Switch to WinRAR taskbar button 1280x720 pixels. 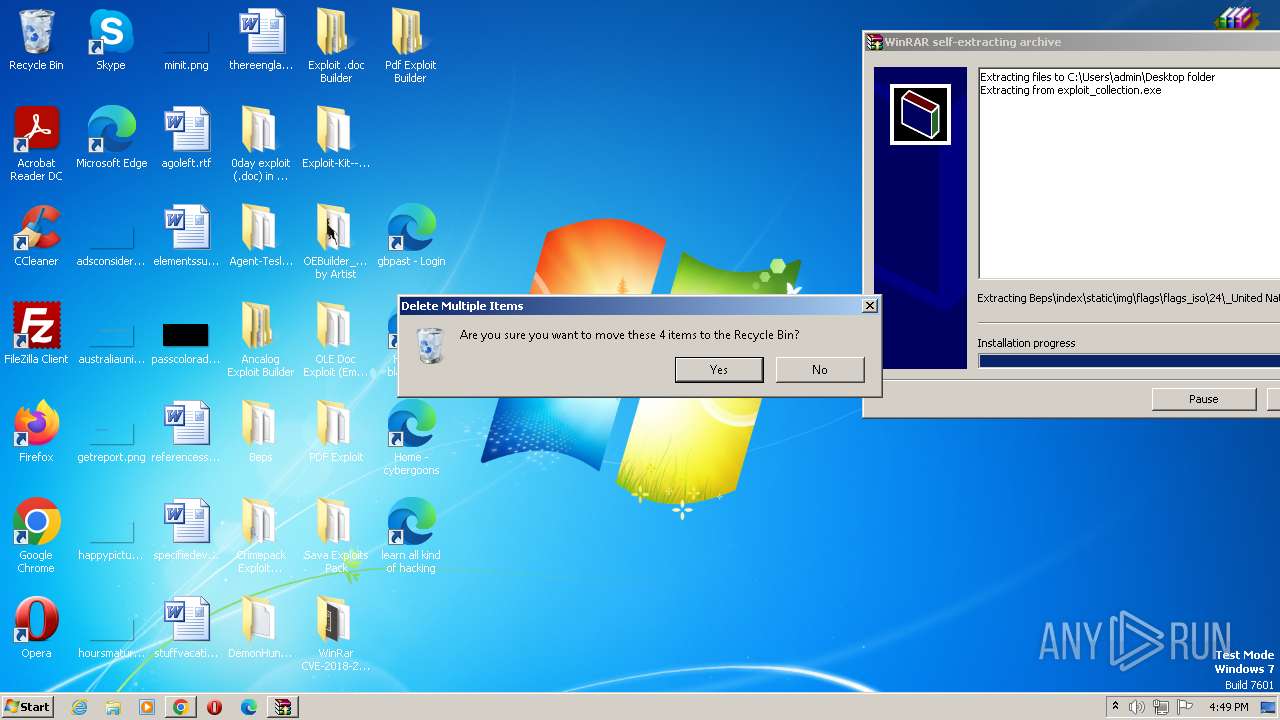point(283,707)
